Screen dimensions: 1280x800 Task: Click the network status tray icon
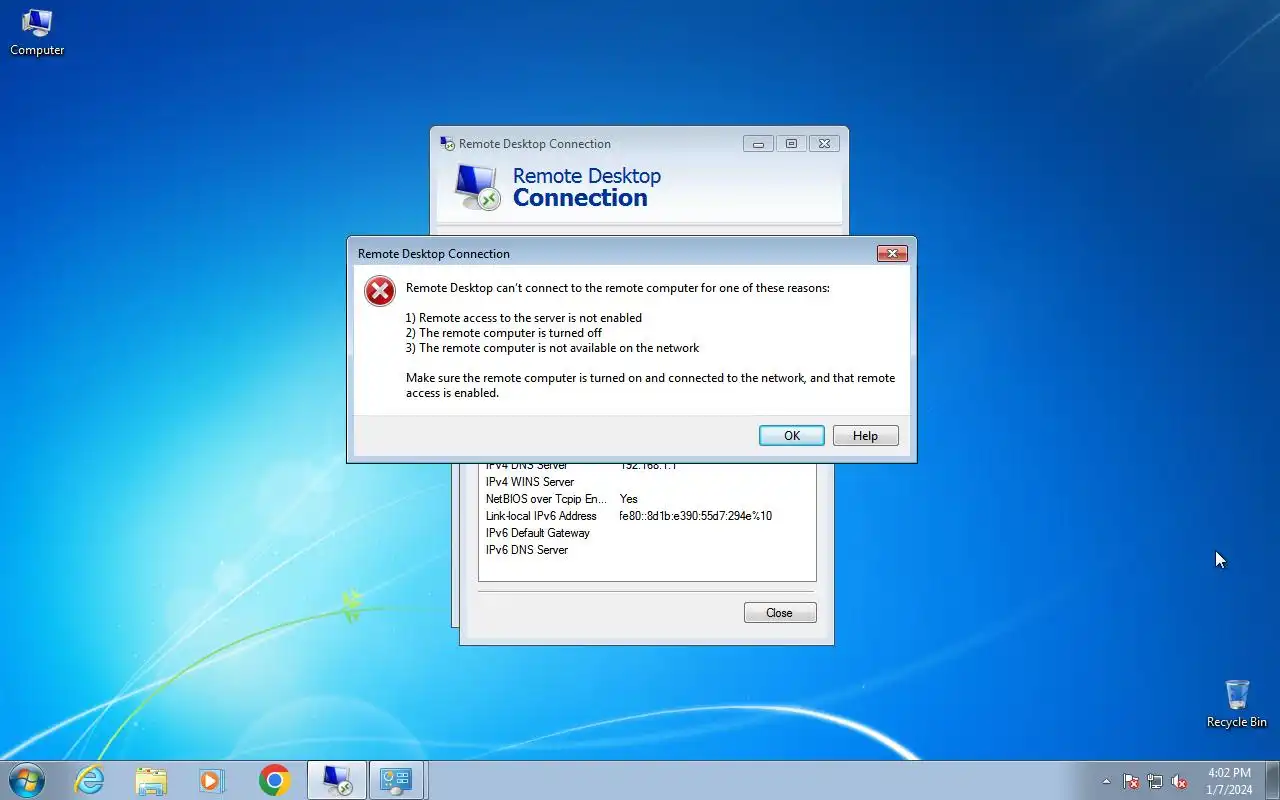tap(1155, 781)
